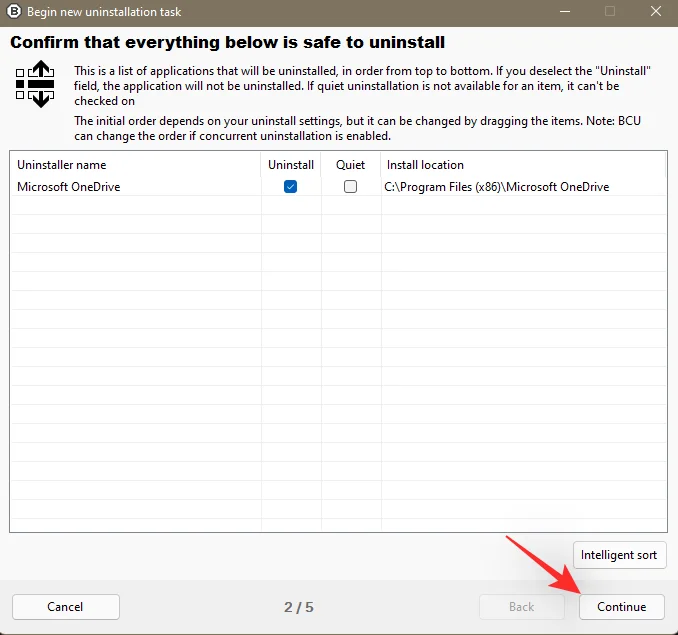Continue to the next uninstallation step
Image resolution: width=678 pixels, height=635 pixels.
point(621,607)
